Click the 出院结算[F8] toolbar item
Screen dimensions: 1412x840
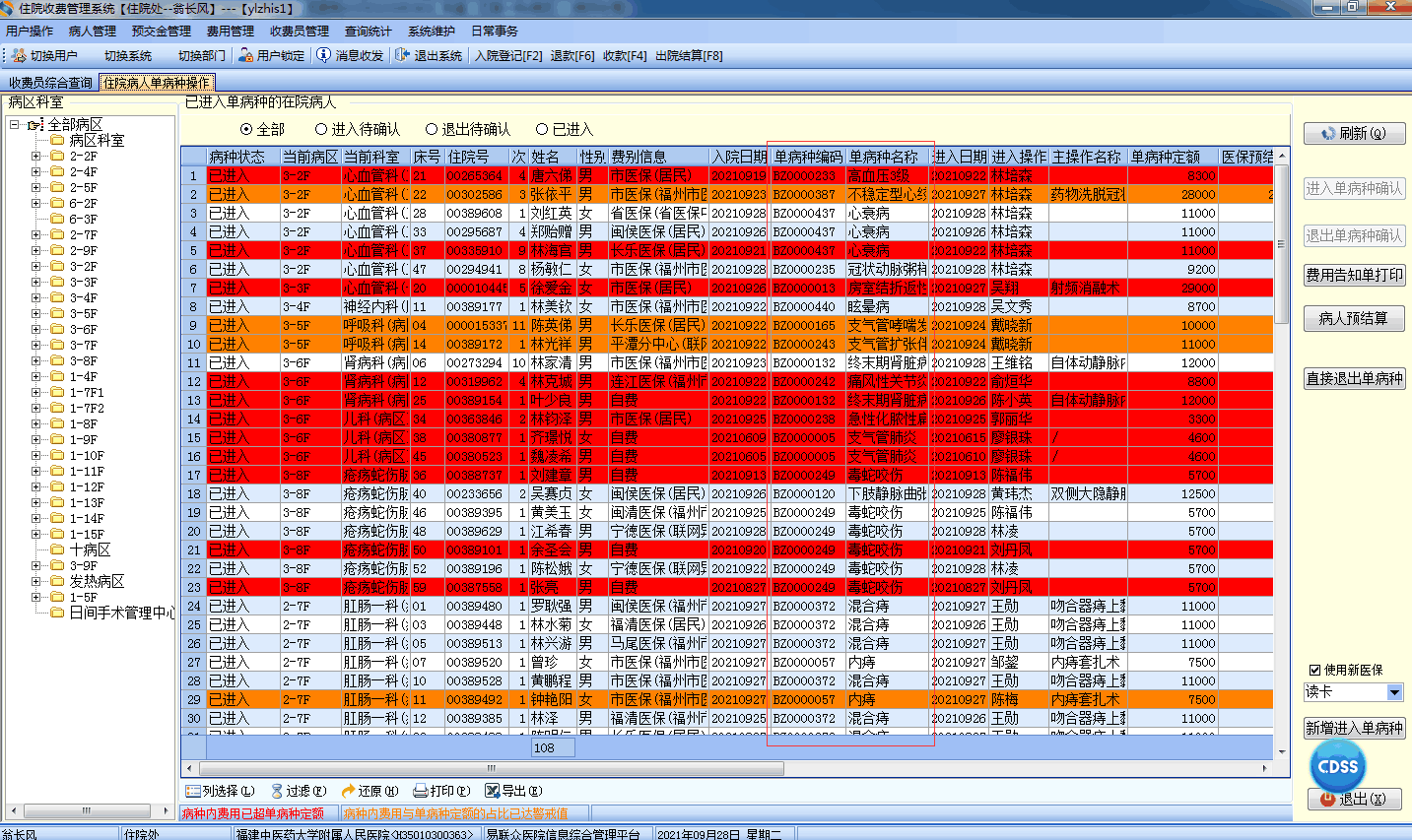(689, 55)
